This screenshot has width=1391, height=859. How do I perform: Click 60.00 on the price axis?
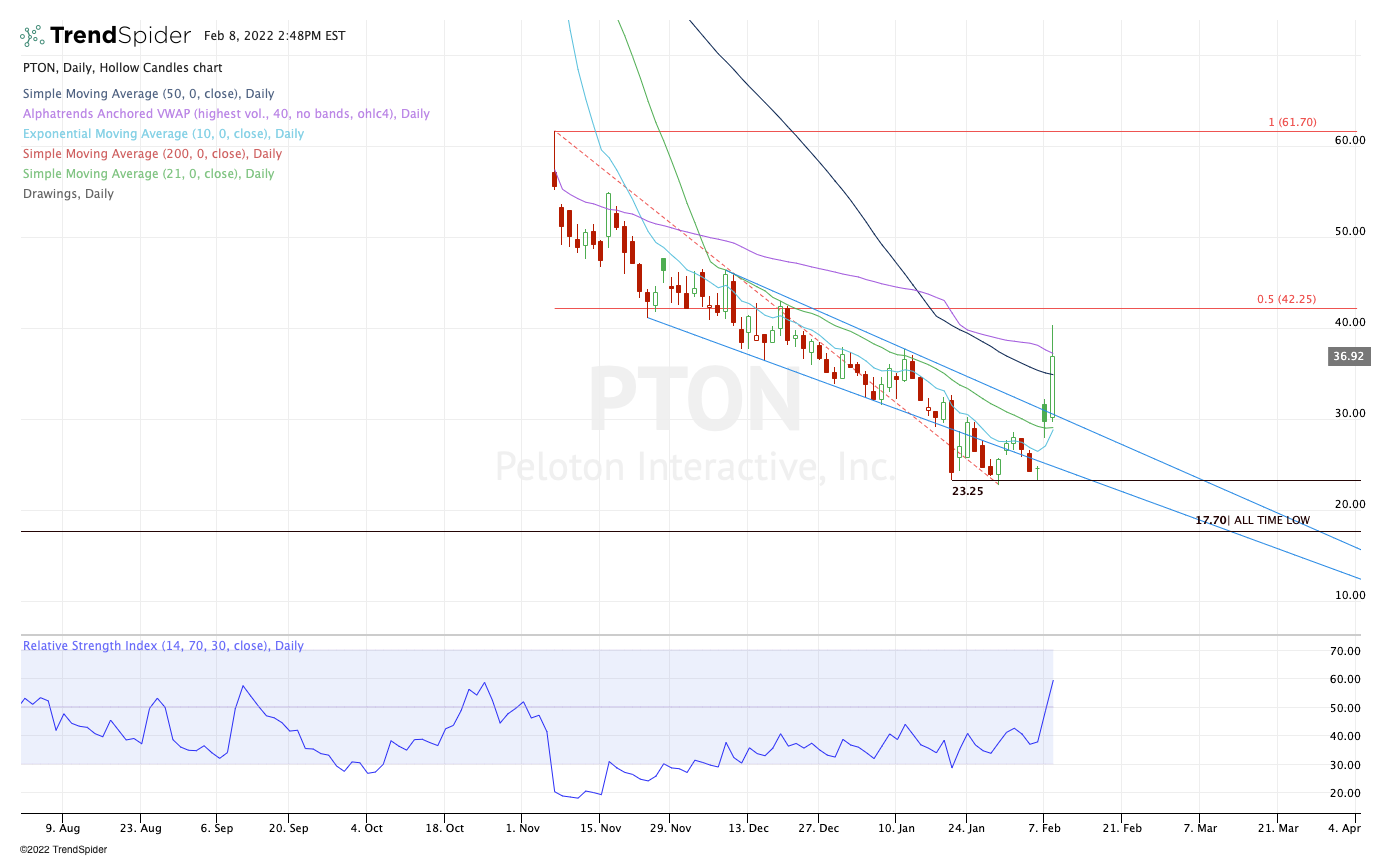[1350, 140]
